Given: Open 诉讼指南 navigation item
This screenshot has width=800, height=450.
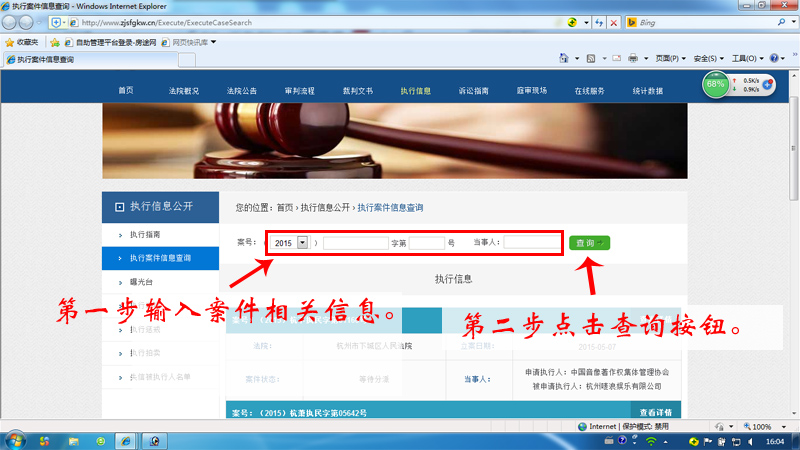Looking at the screenshot, I should click(473, 91).
